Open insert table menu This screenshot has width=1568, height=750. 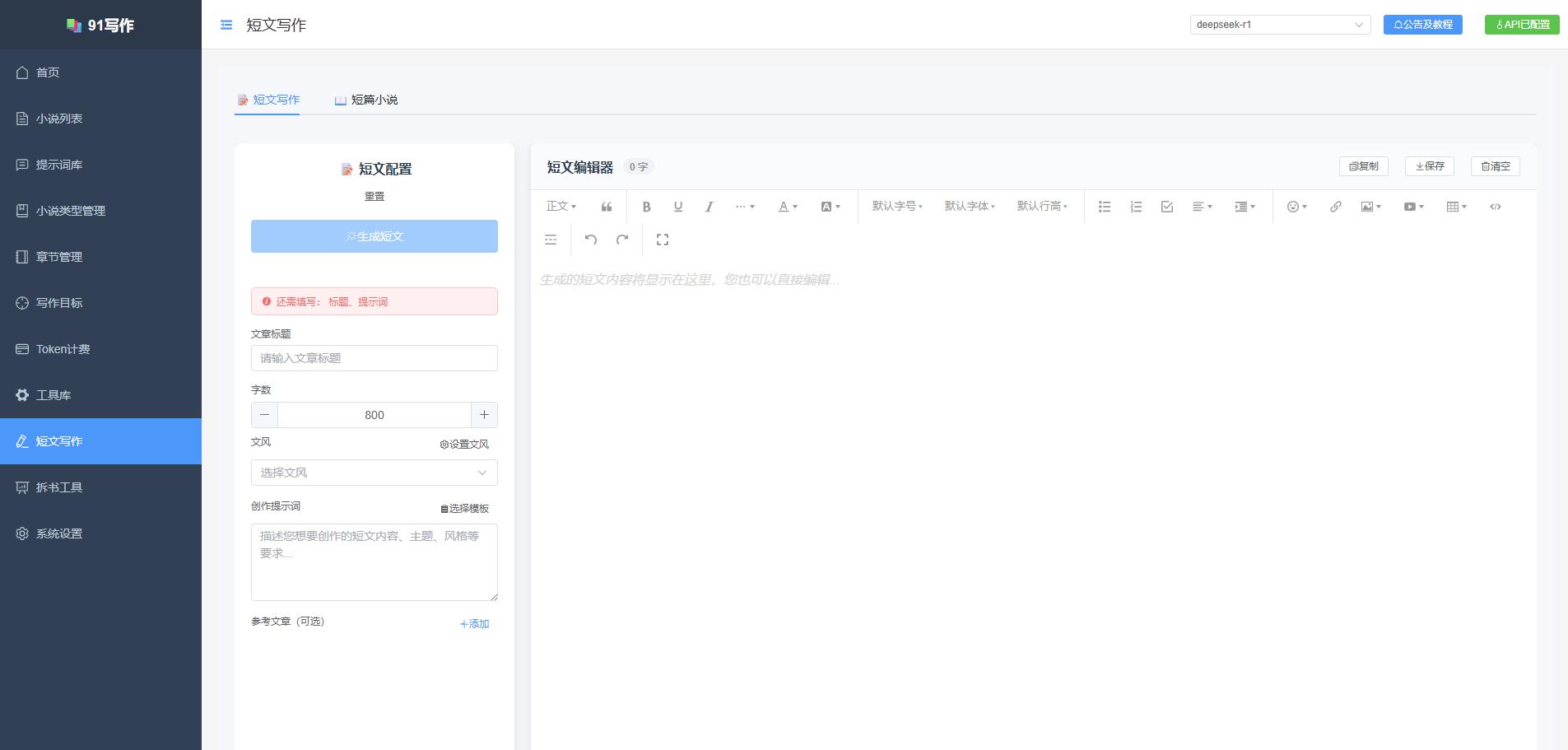coord(1457,207)
